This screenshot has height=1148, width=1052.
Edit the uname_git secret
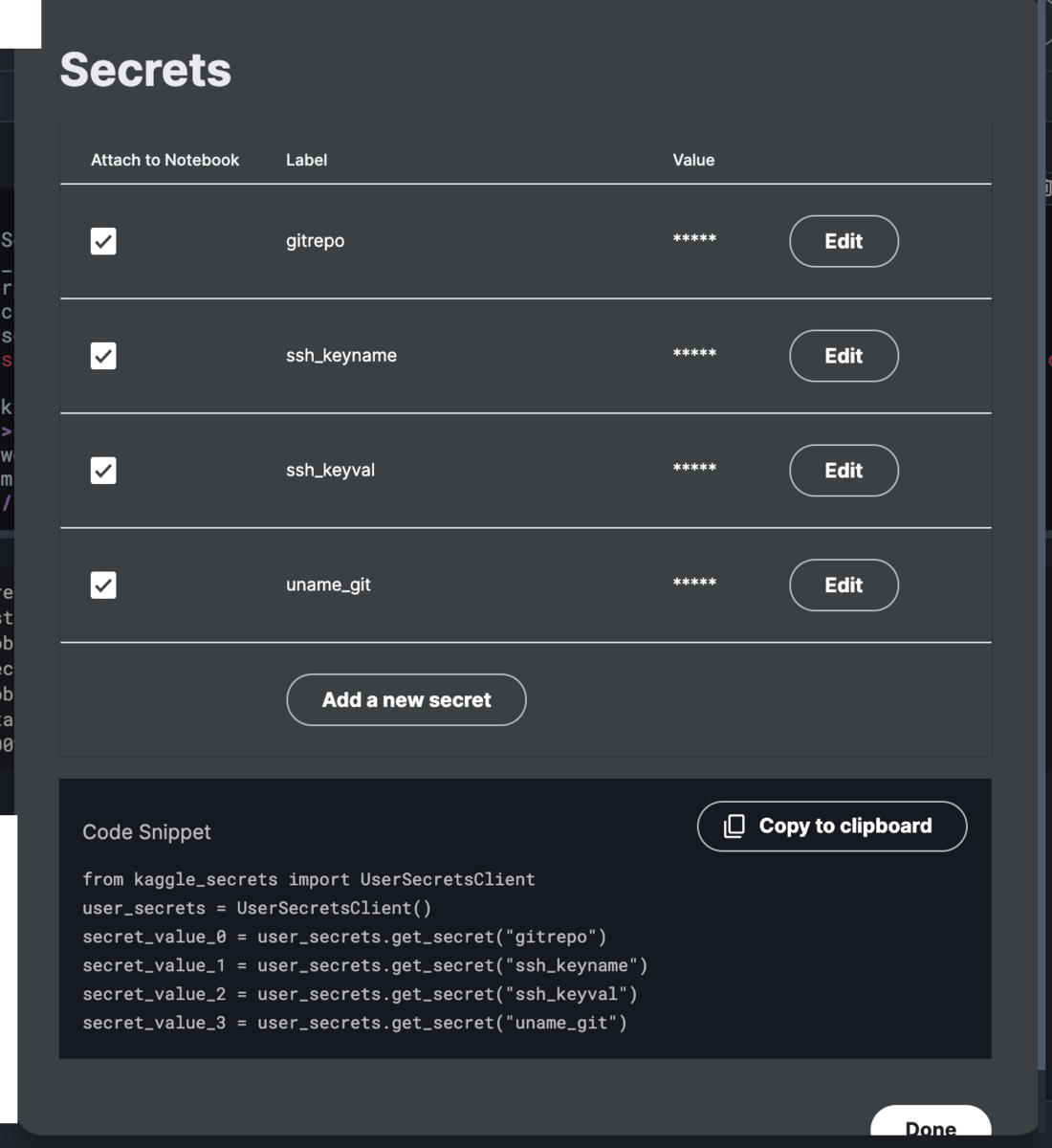click(844, 585)
